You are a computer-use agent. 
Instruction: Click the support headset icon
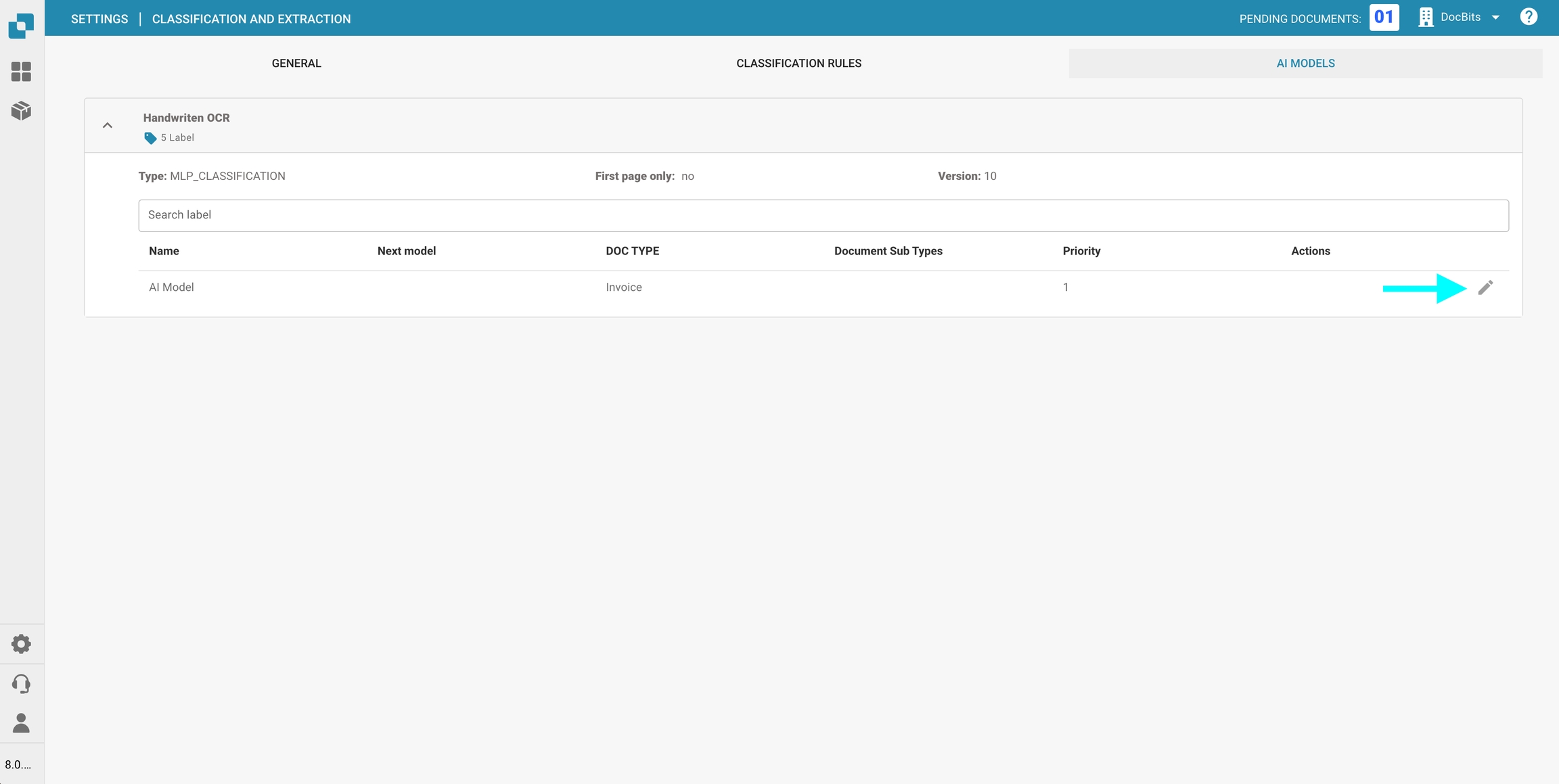pos(21,683)
